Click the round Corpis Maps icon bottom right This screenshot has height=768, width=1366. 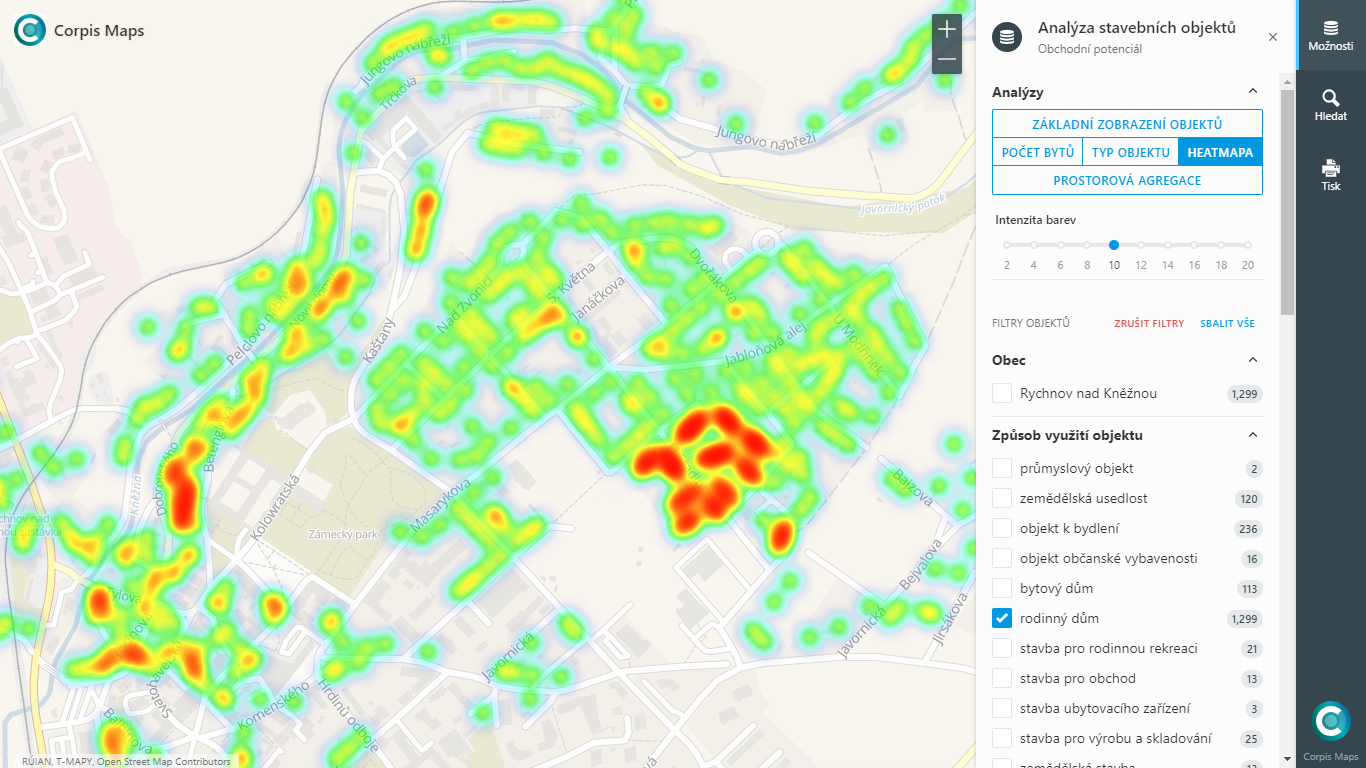tap(1331, 720)
